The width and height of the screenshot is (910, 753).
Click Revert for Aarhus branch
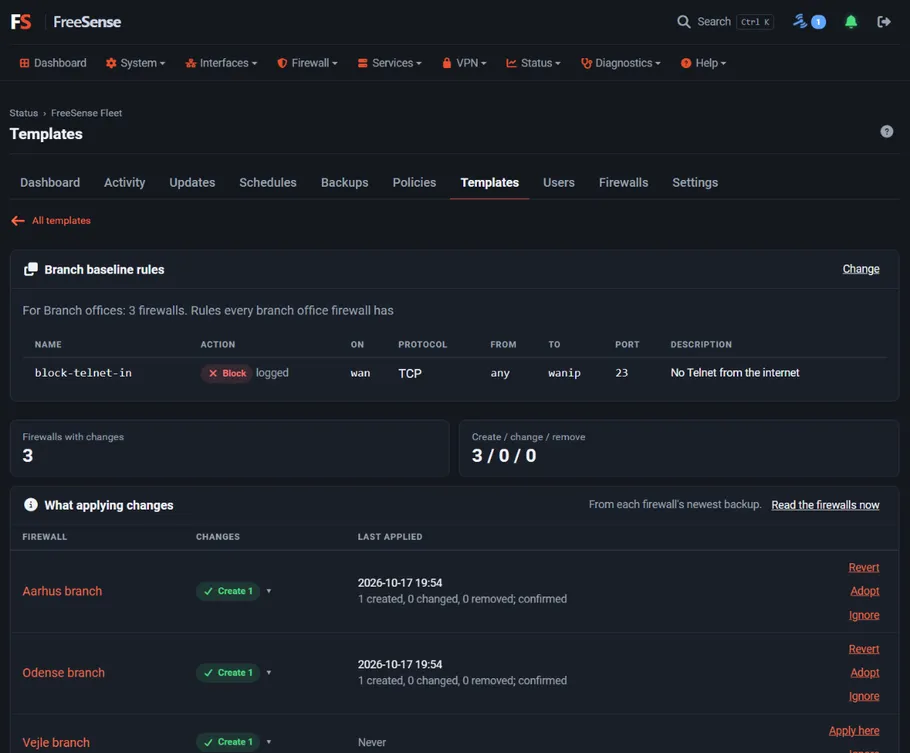(864, 567)
